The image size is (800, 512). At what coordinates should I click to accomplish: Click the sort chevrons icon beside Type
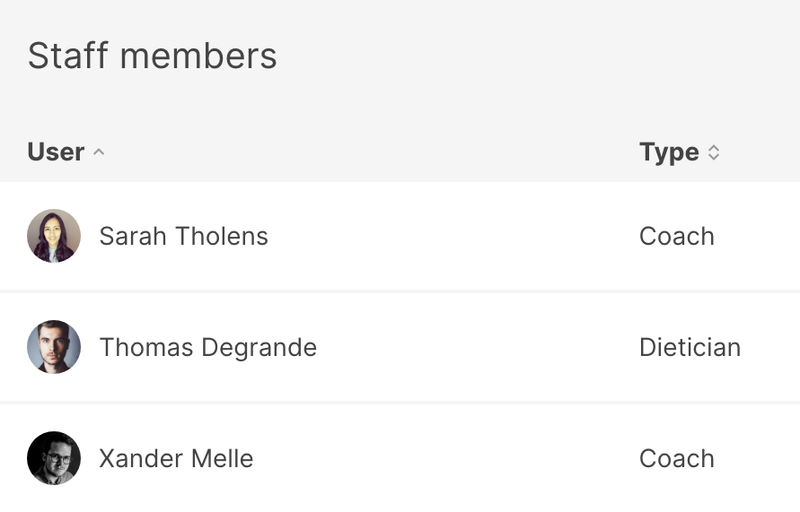pyautogui.click(x=713, y=152)
